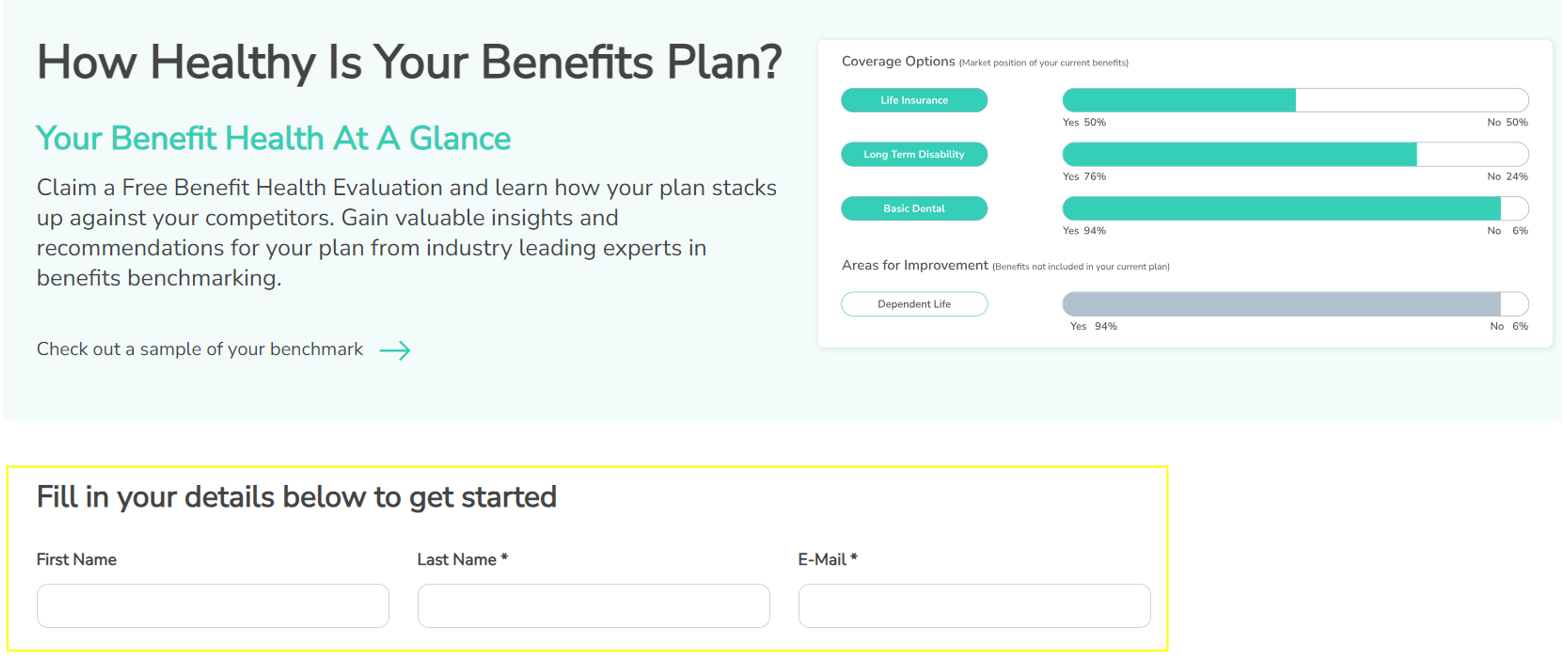
Task: Select the E-Mail input field
Action: (974, 606)
